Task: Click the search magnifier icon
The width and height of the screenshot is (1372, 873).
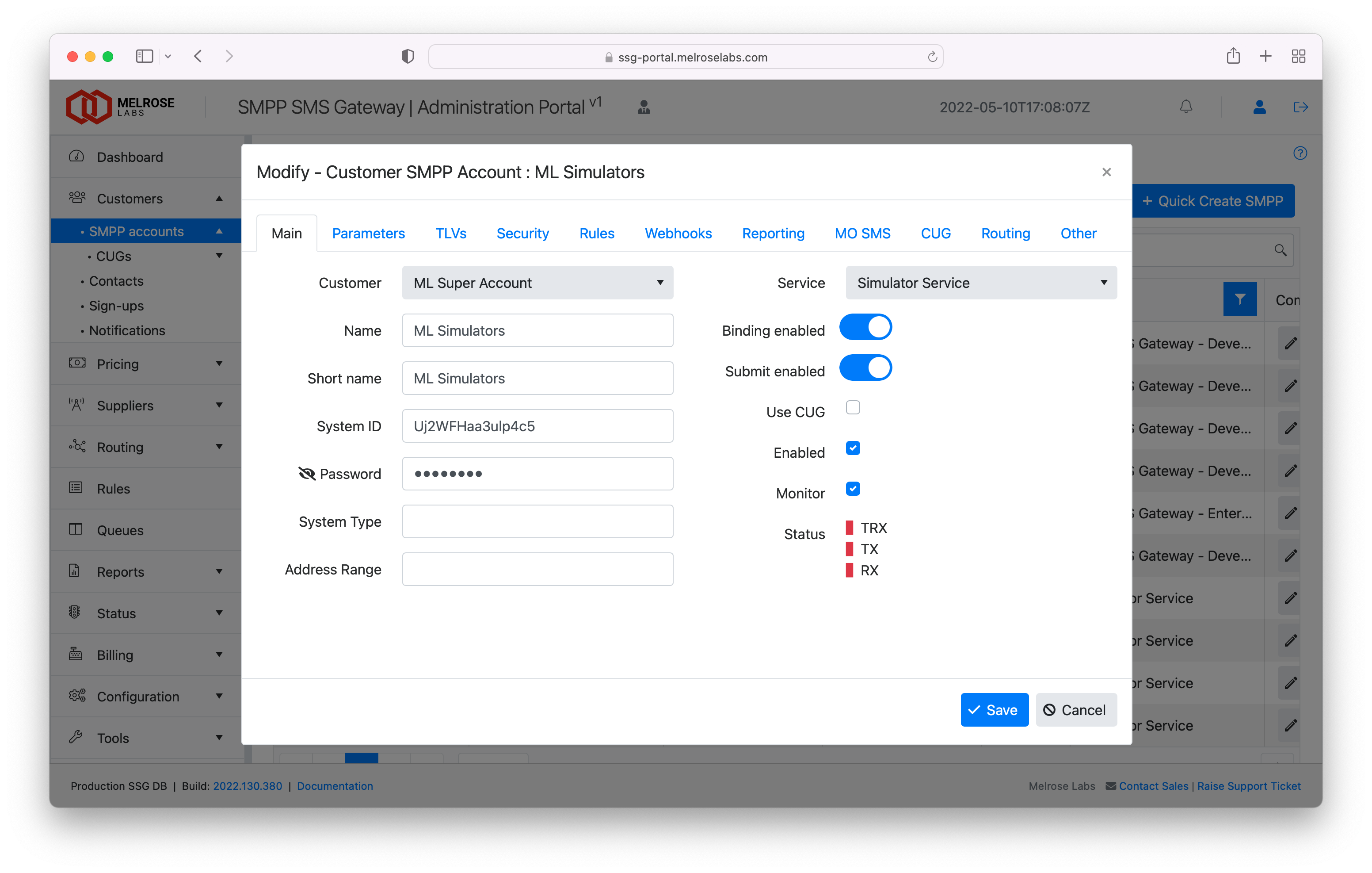Action: pos(1280,250)
